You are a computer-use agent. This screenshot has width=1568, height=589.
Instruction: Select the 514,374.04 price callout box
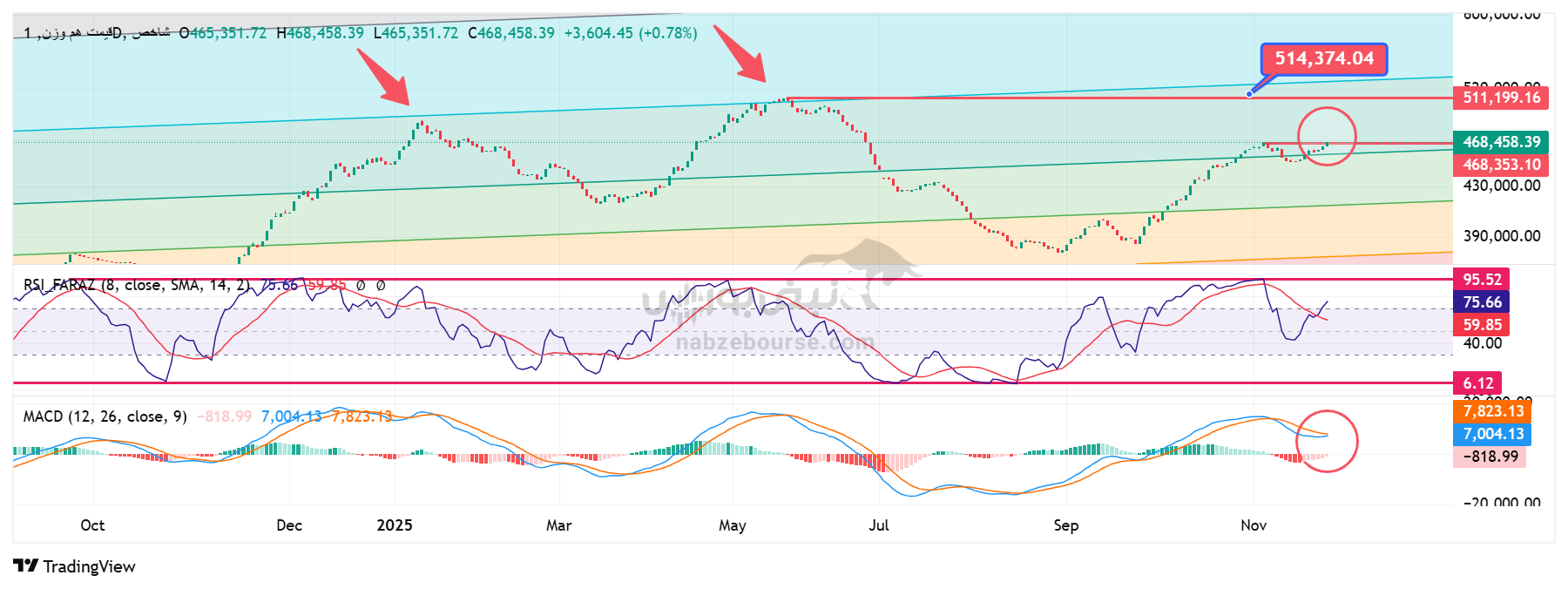pos(1323,59)
